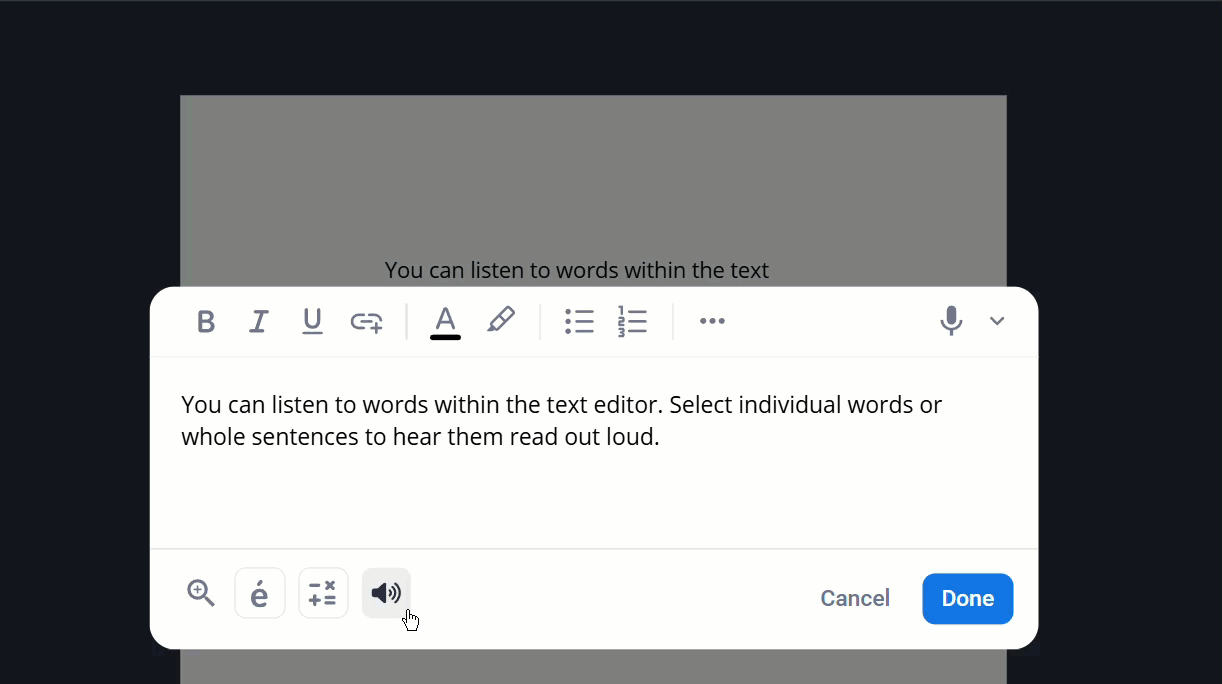
Task: Click the slide text behind the dialog
Action: [x=576, y=270]
